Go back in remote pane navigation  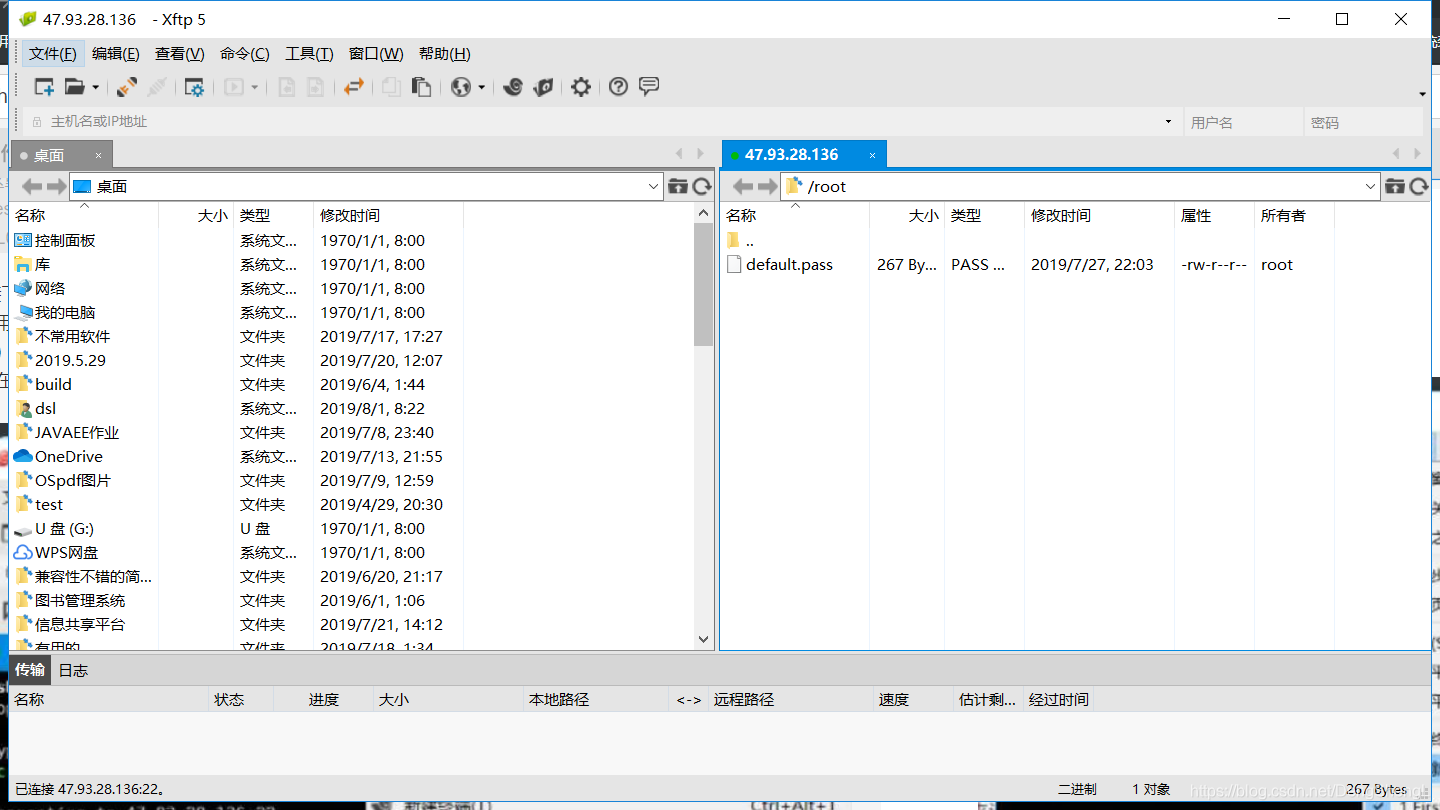743,186
